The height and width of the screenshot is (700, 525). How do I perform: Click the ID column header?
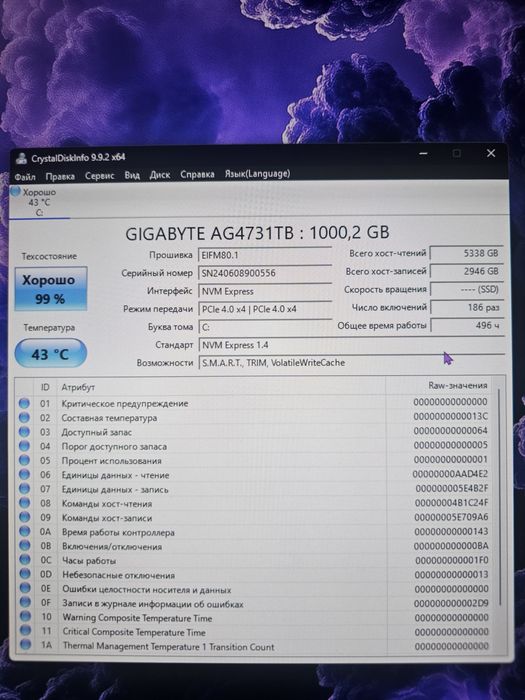45,387
